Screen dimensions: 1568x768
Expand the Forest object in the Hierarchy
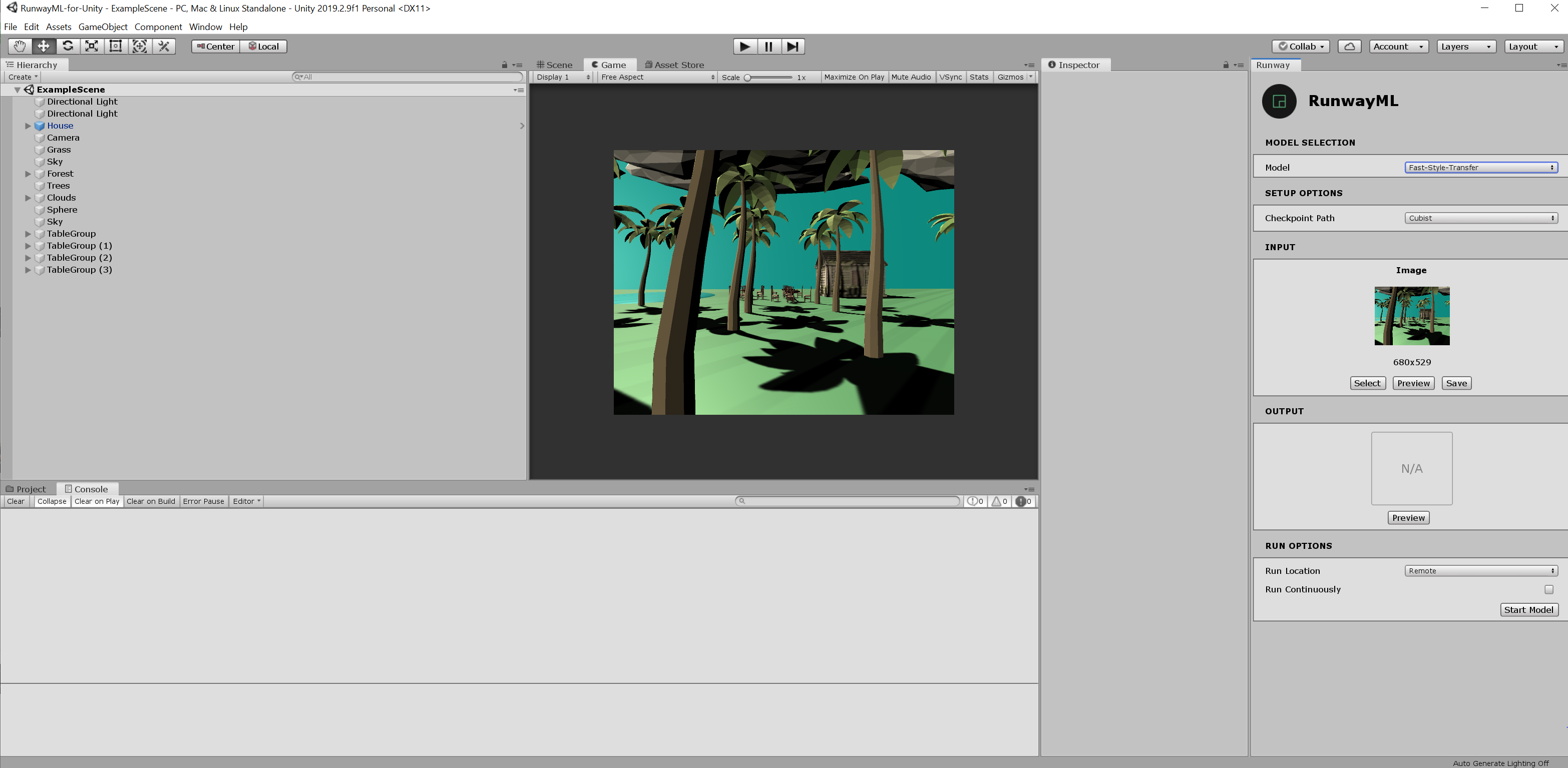coord(28,174)
